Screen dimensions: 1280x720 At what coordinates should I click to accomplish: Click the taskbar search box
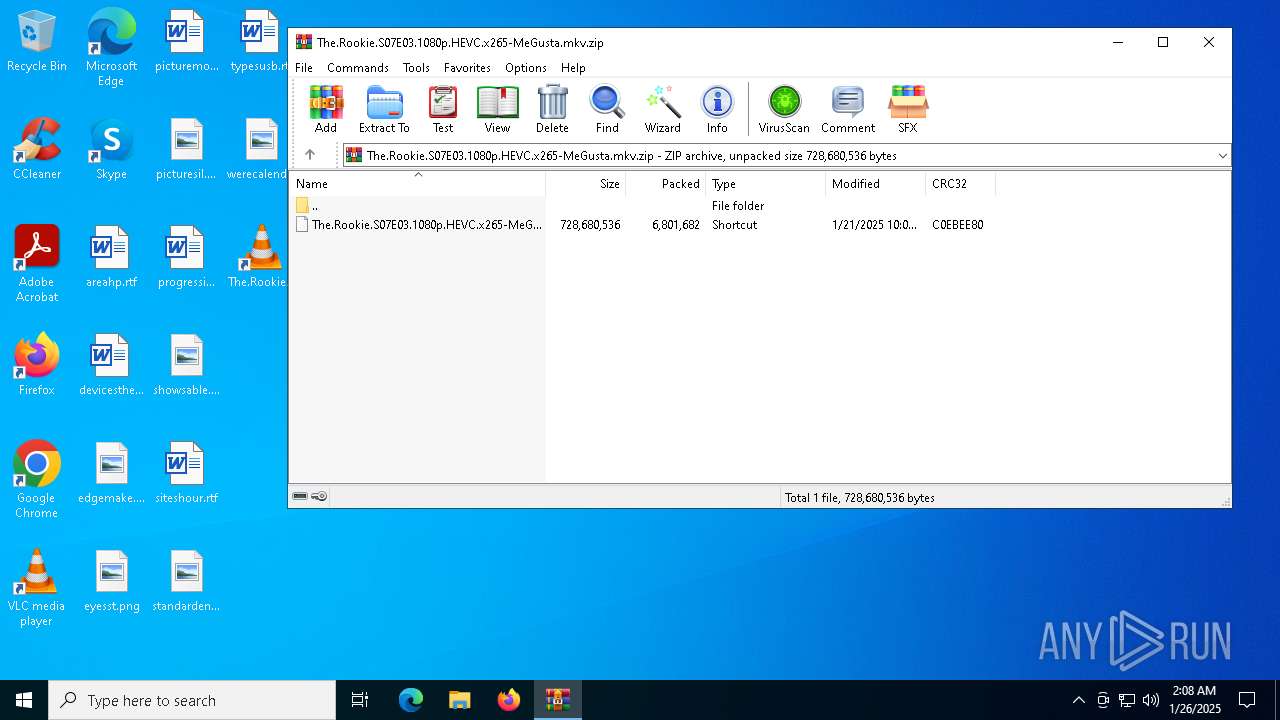coord(192,700)
